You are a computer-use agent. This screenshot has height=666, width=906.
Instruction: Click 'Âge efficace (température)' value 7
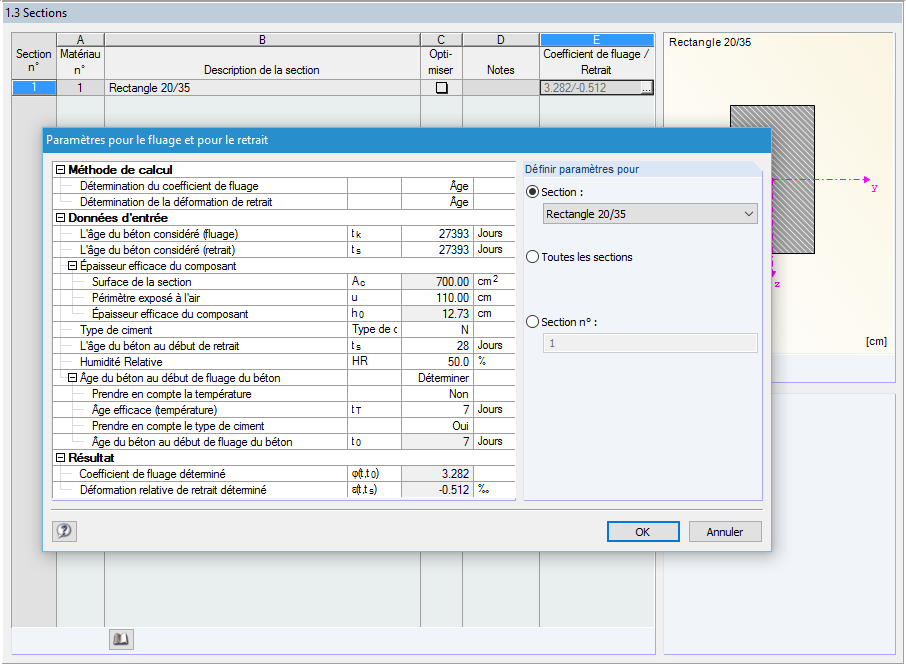click(437, 410)
